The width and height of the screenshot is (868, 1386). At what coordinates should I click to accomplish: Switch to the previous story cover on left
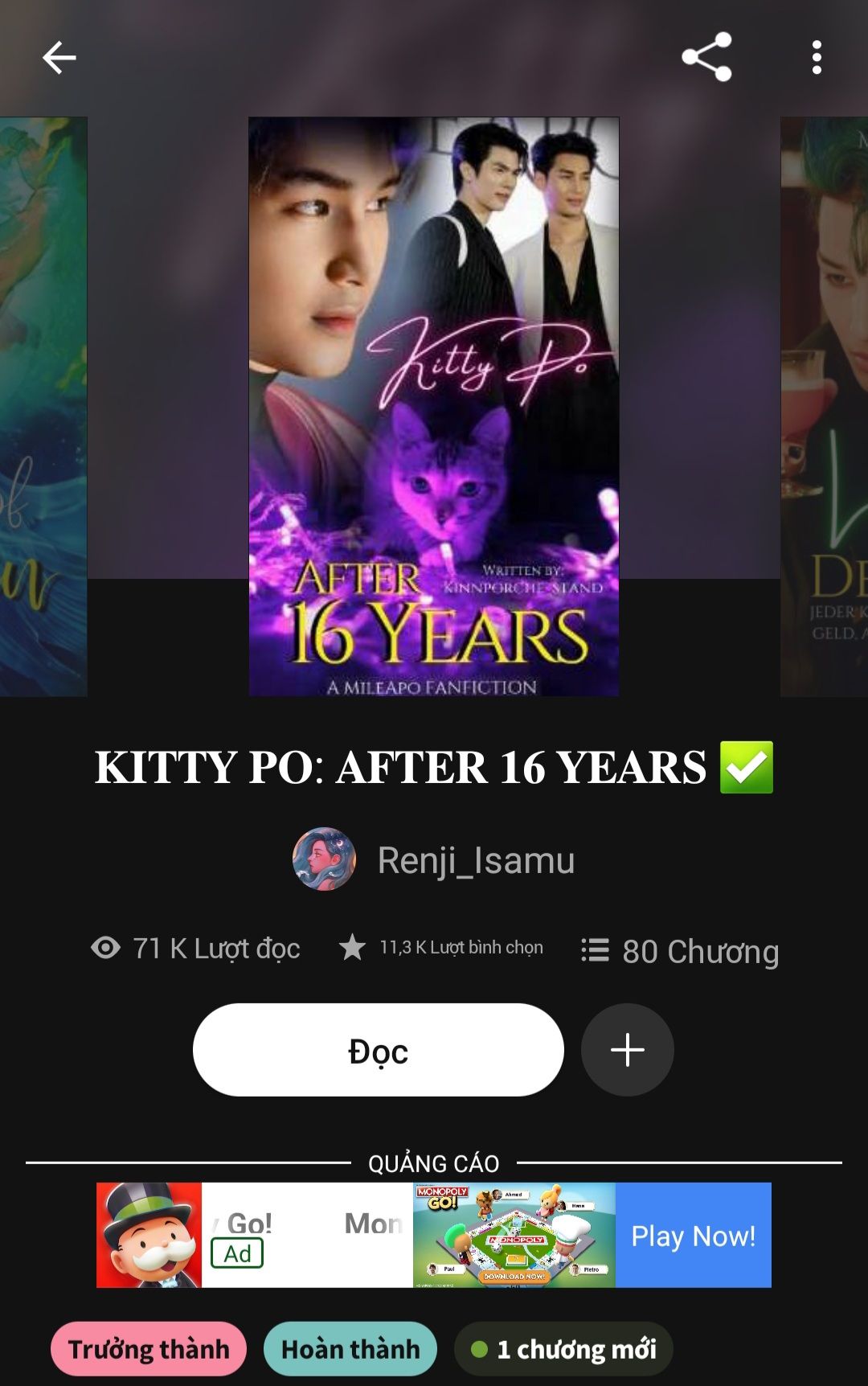pyautogui.click(x=43, y=407)
